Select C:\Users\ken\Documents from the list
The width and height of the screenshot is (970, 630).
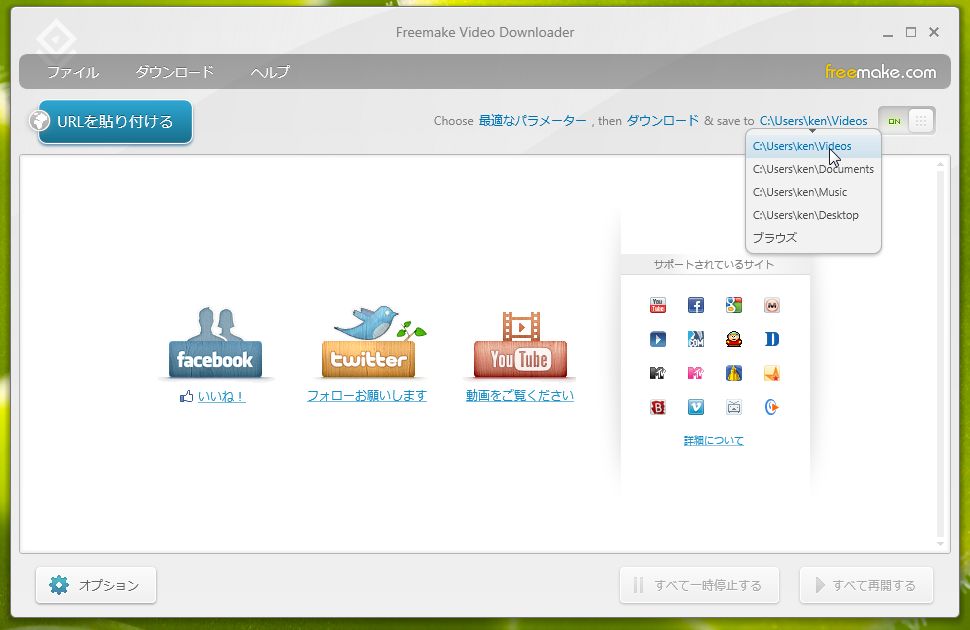(x=813, y=169)
